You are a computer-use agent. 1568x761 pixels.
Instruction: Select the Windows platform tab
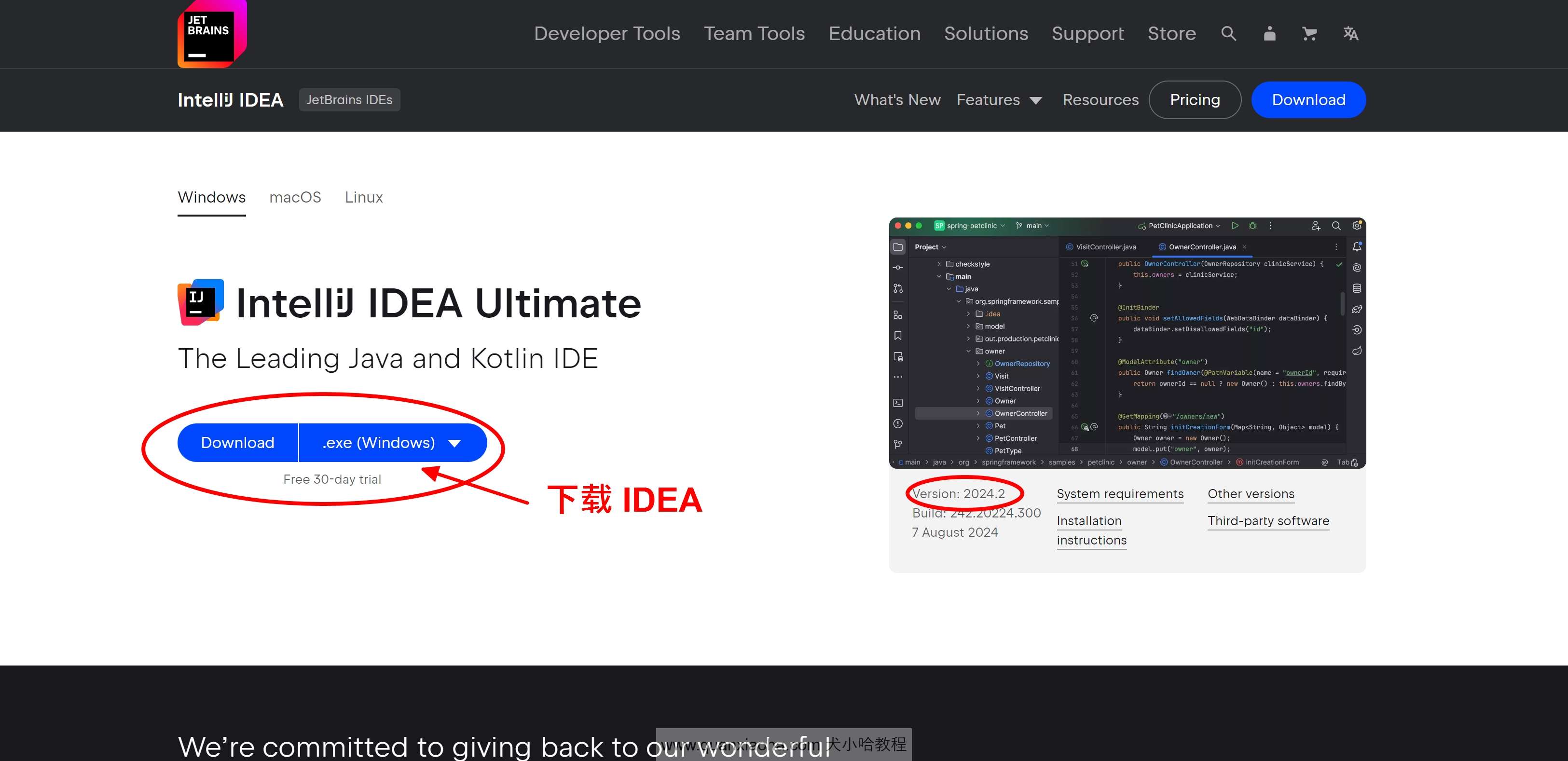coord(211,197)
